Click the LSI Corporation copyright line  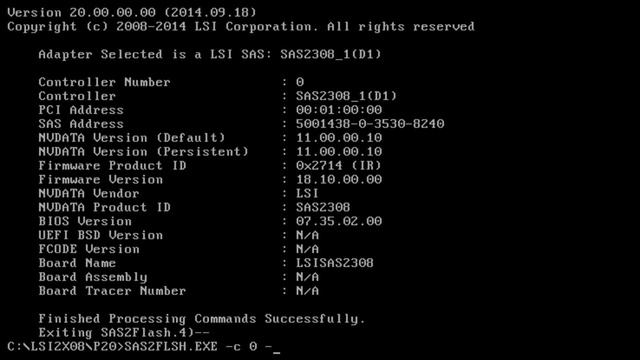[x=241, y=27]
